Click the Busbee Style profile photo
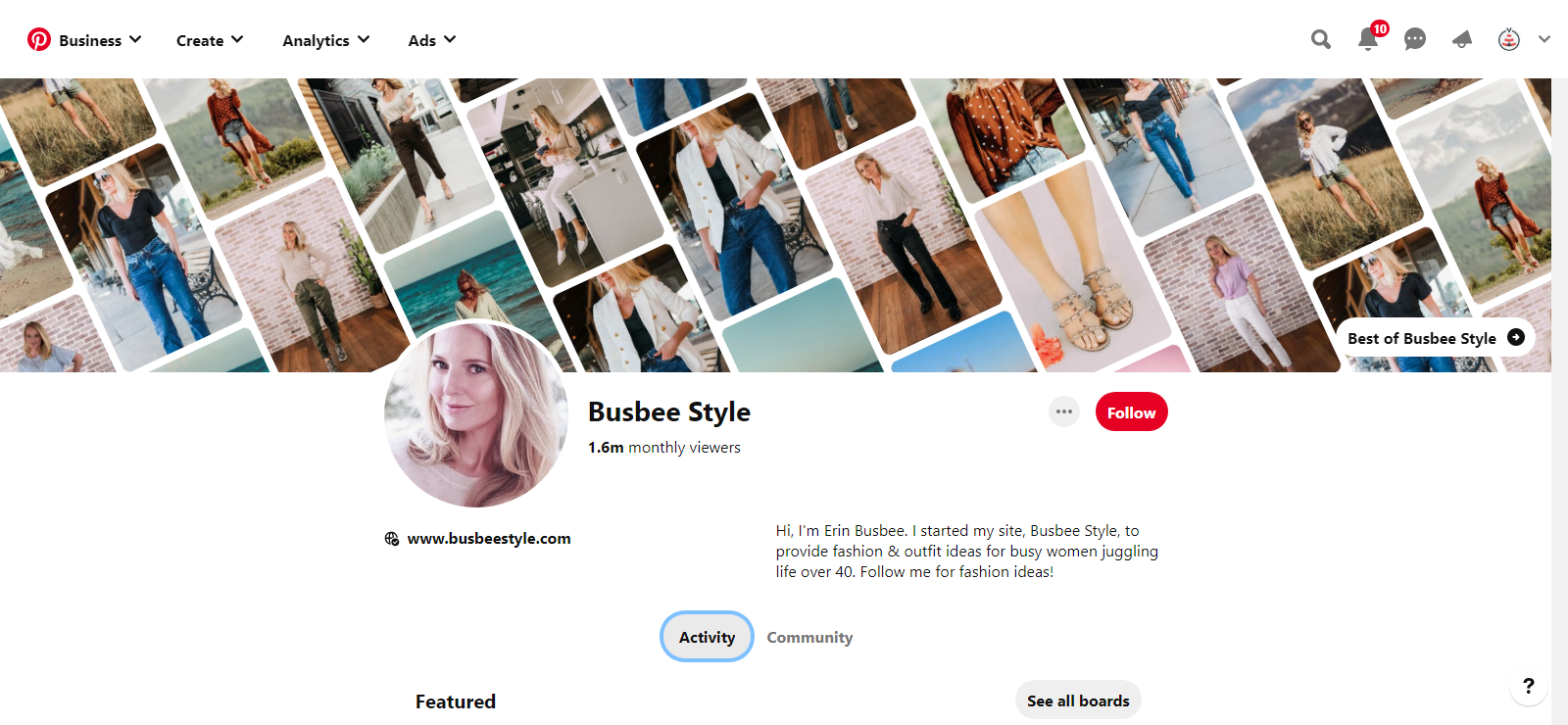1568x725 pixels. (x=476, y=413)
